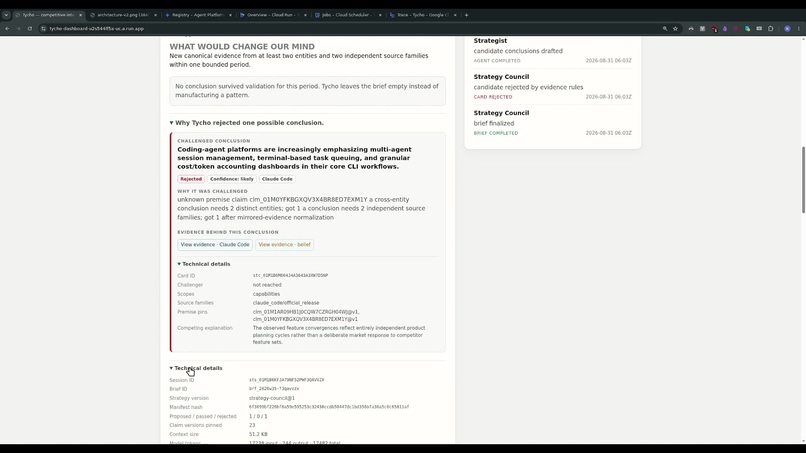
Task: Close the Registry - Agent Platform tab
Action: 230,15
